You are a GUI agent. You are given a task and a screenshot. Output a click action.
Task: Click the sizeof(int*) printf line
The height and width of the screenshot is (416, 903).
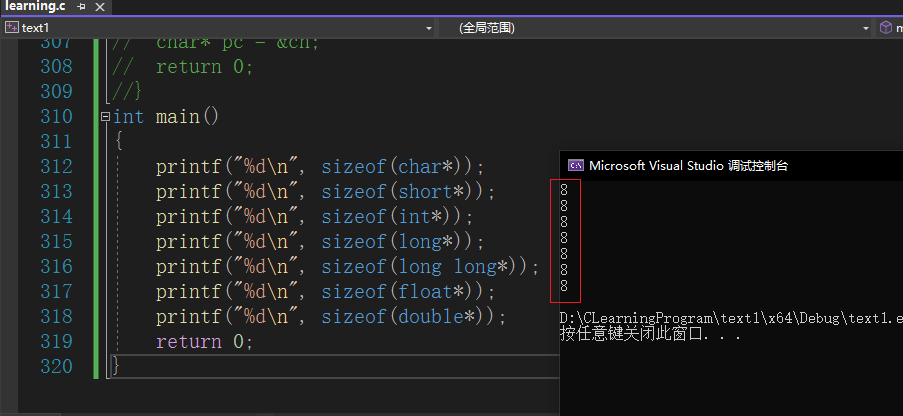[314, 217]
